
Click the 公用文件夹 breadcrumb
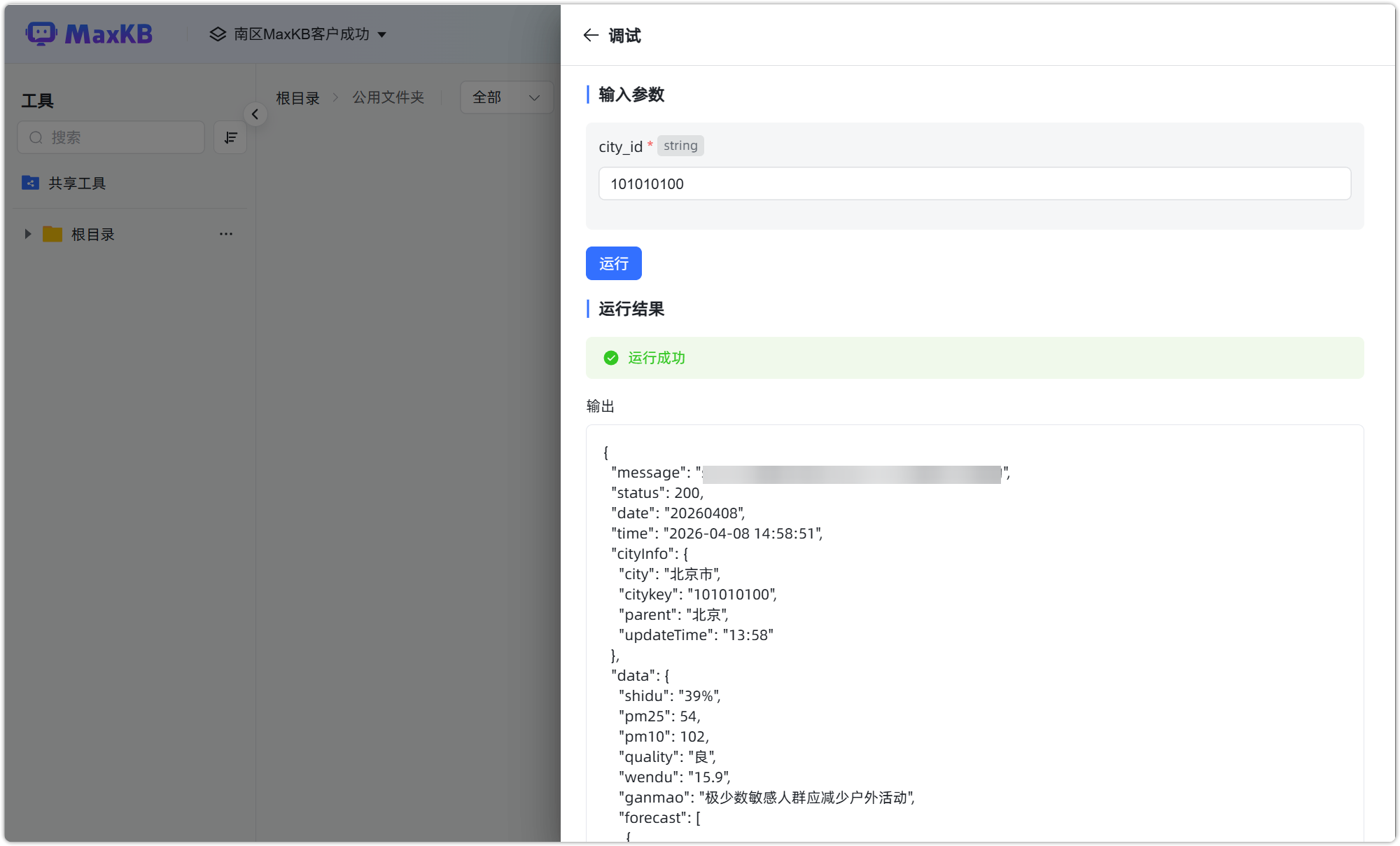coord(388,97)
